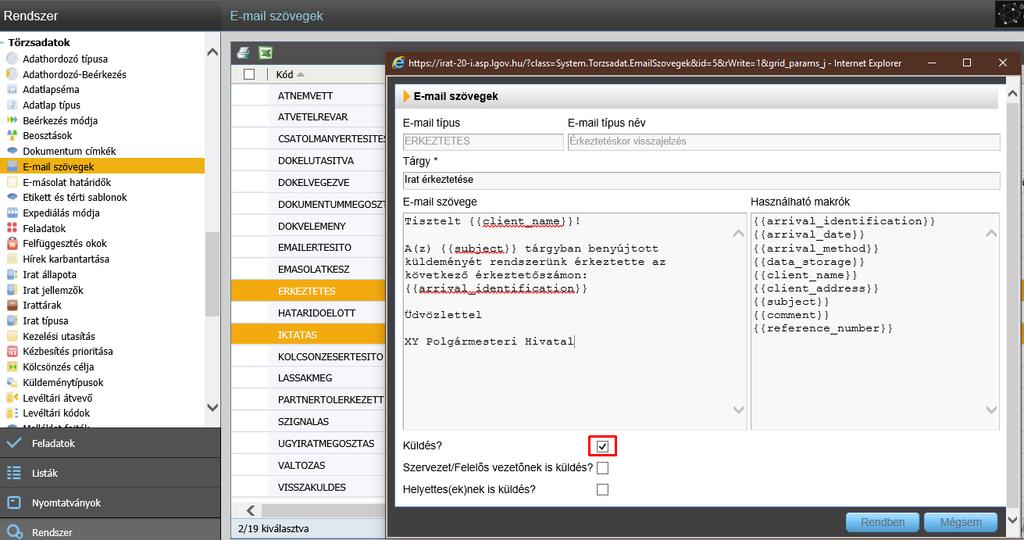Click the {{client_address}} macro
Image resolution: width=1024 pixels, height=540 pixels.
(x=816, y=288)
